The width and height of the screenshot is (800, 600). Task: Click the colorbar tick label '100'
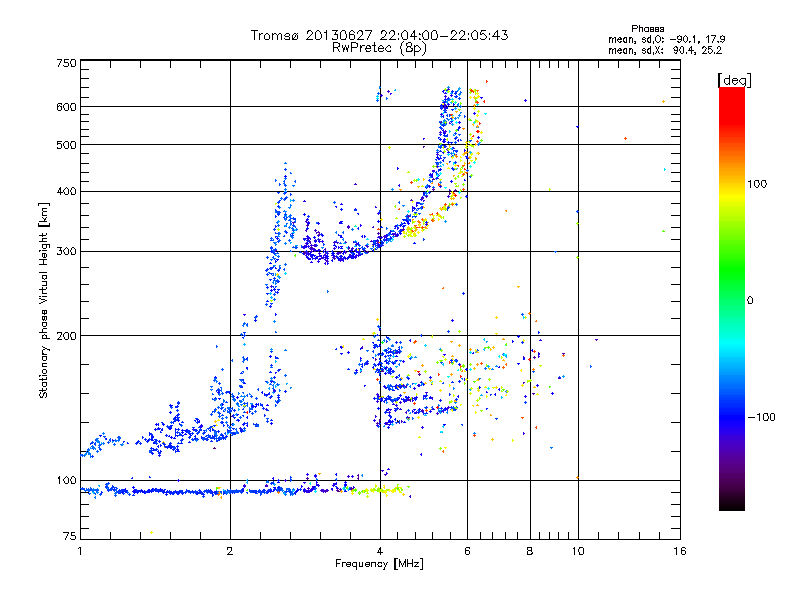(757, 184)
